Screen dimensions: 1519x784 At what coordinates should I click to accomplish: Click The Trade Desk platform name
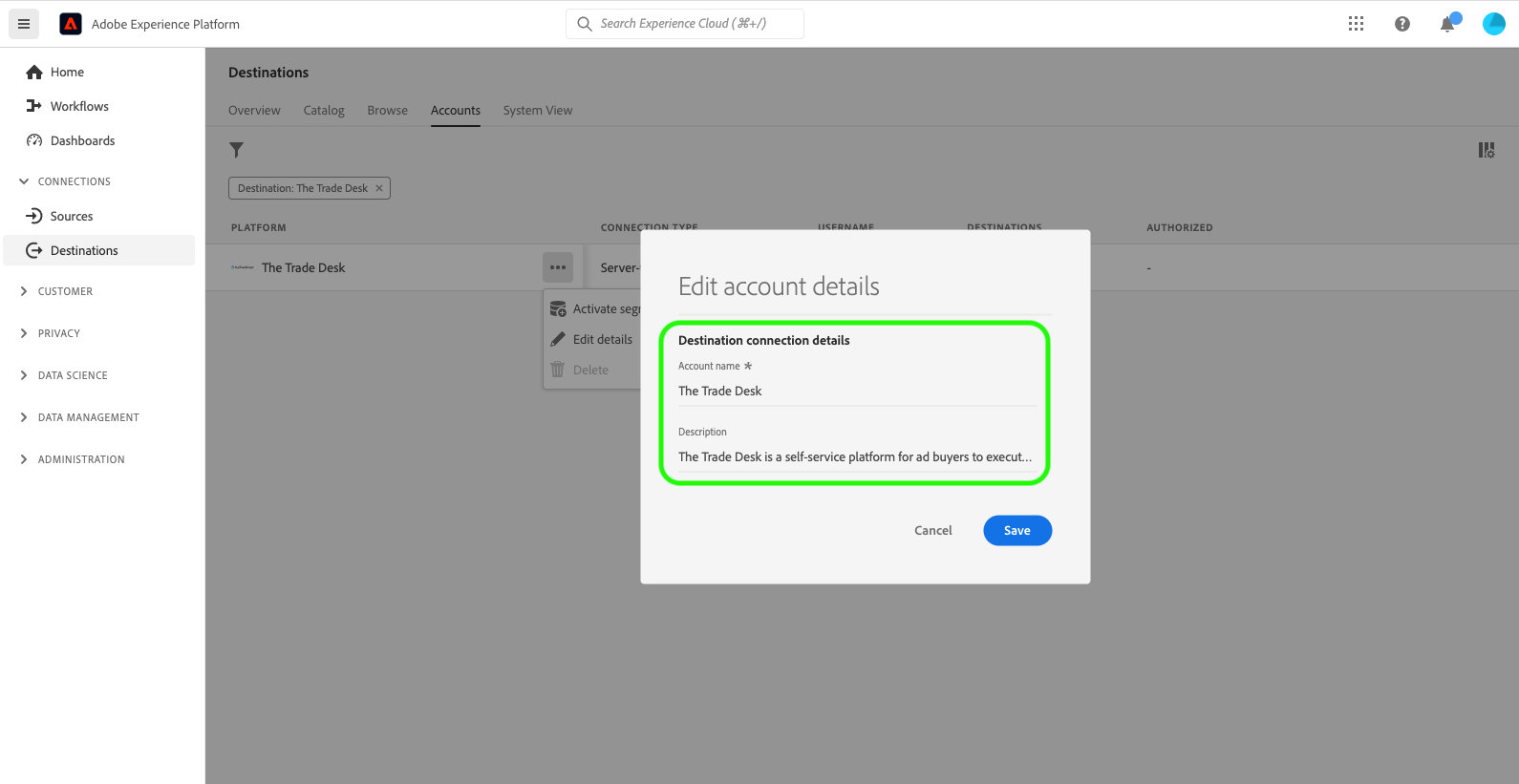(x=304, y=267)
